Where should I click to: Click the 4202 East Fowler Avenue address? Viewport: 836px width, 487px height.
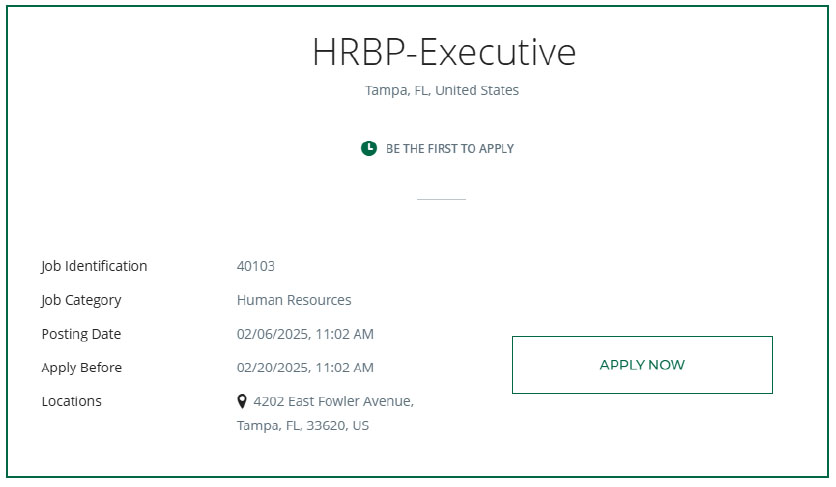tap(334, 401)
